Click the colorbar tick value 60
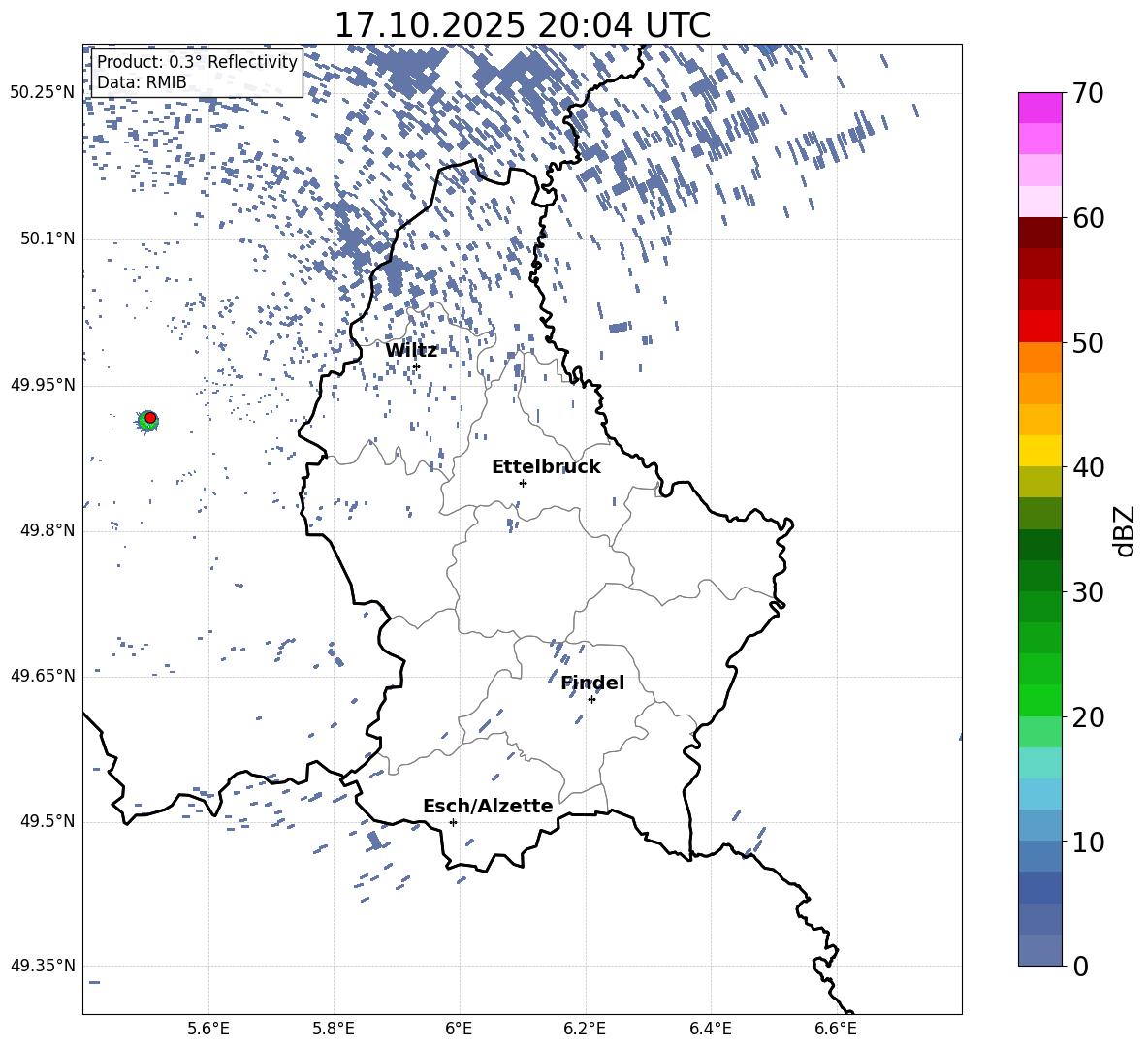The height and width of the screenshot is (1048, 1148). point(1088,218)
